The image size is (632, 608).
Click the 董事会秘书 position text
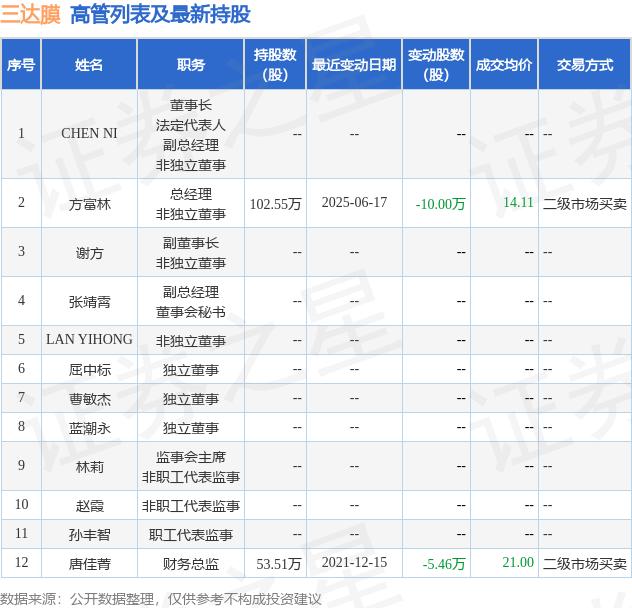[191, 312]
